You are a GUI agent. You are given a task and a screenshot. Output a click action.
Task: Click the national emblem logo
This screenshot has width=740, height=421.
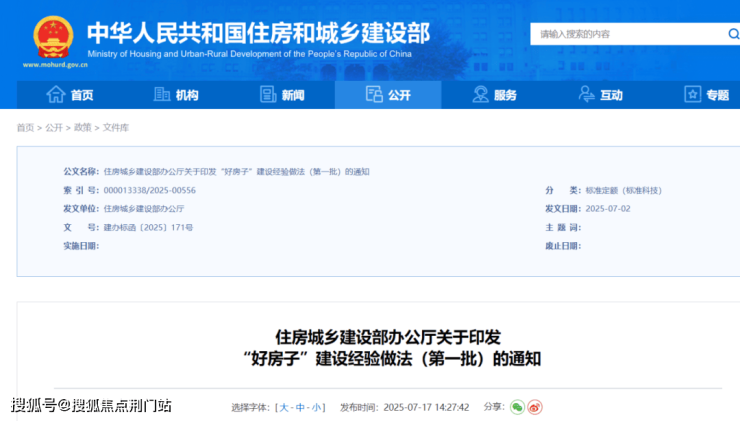[x=53, y=37]
